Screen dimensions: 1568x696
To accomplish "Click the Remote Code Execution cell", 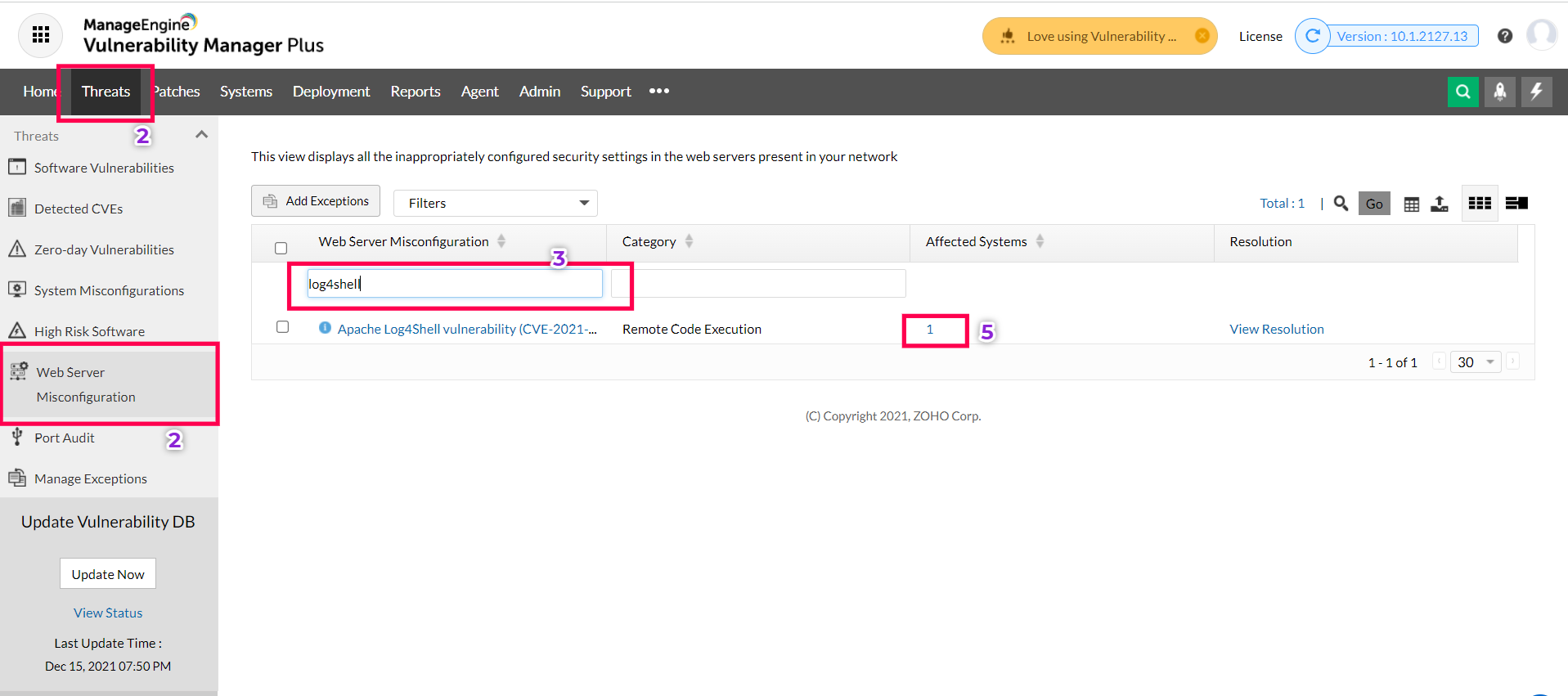I will click(692, 329).
